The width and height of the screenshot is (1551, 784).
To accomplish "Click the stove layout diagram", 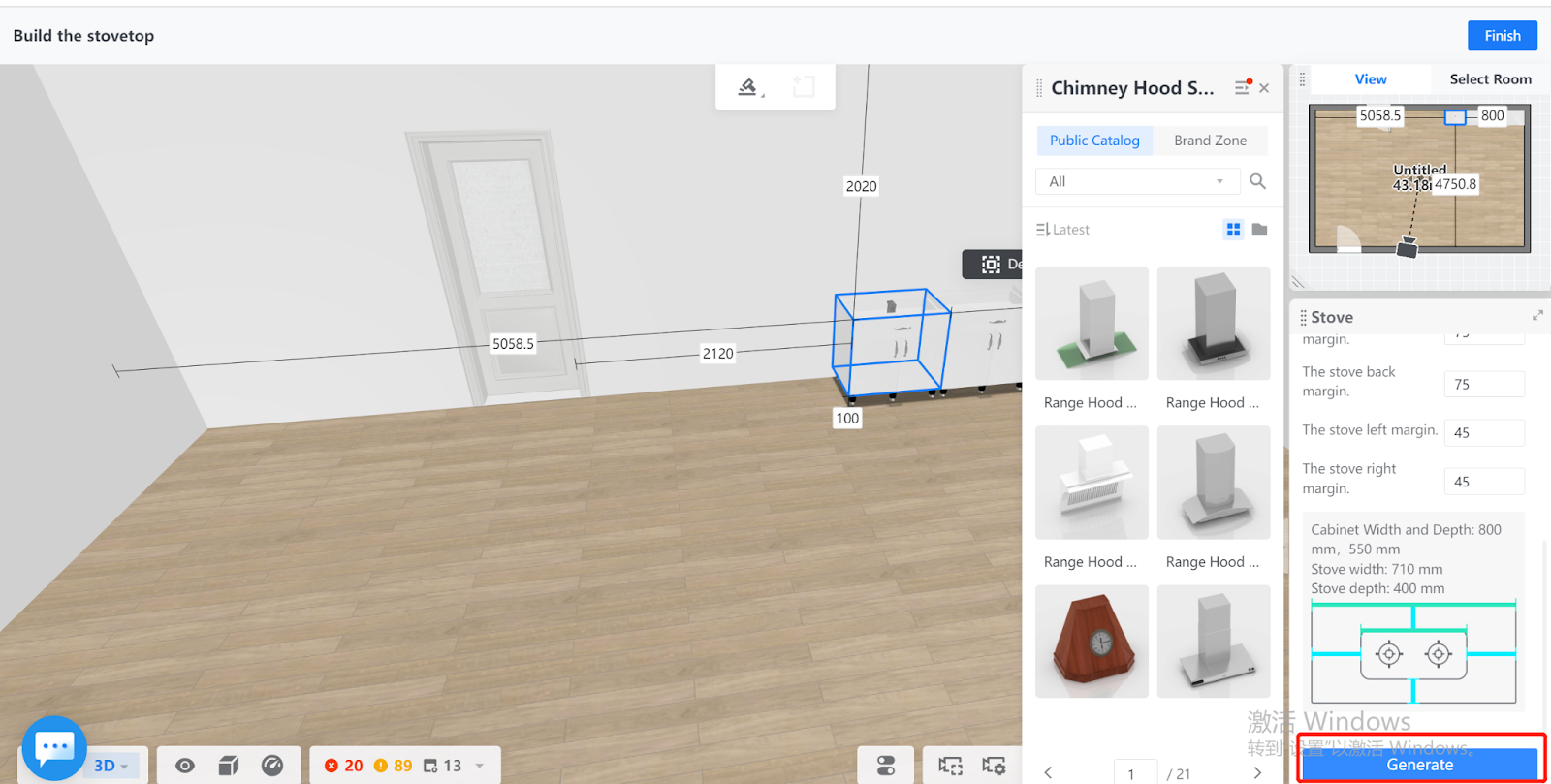I will pos(1413,653).
